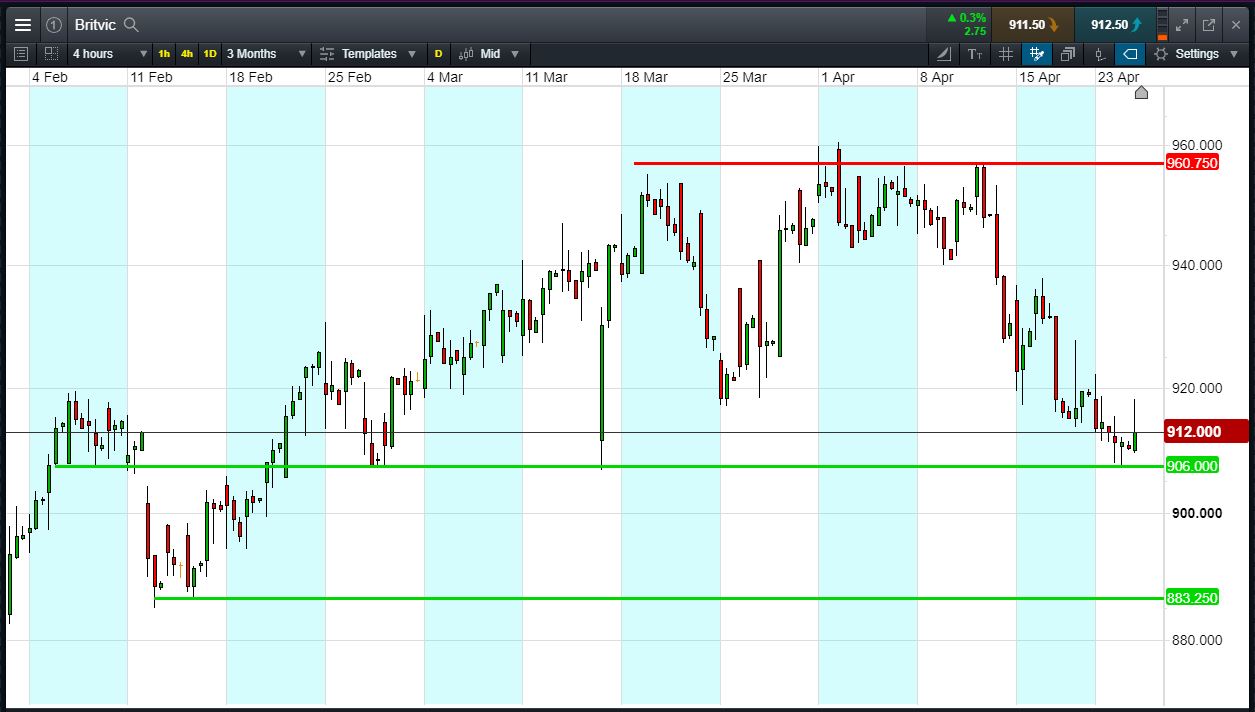Click the grey triangle marker above price axis
Image resolution: width=1255 pixels, height=712 pixels.
coord(1142,93)
